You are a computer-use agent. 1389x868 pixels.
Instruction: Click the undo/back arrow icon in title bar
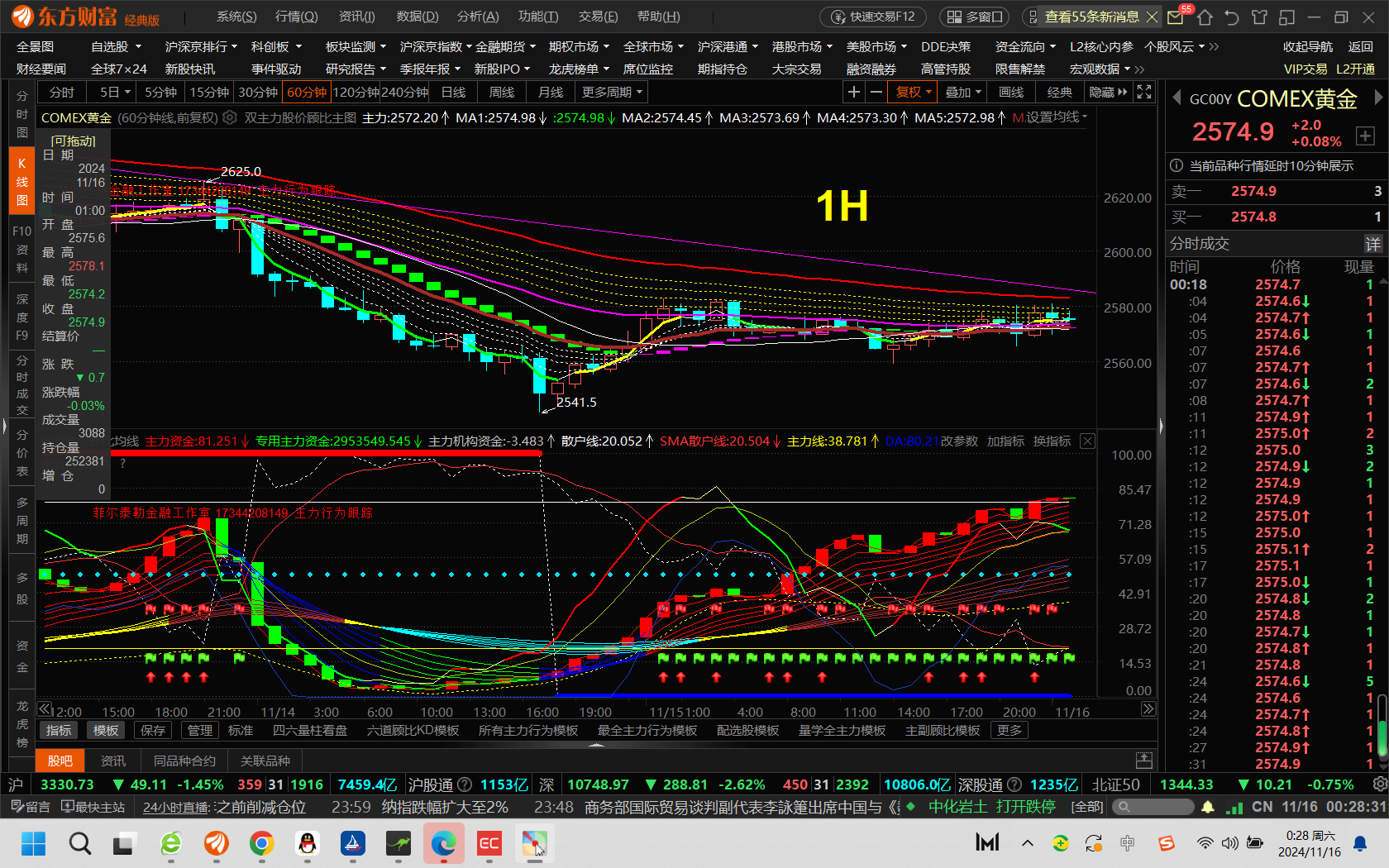(x=1232, y=17)
